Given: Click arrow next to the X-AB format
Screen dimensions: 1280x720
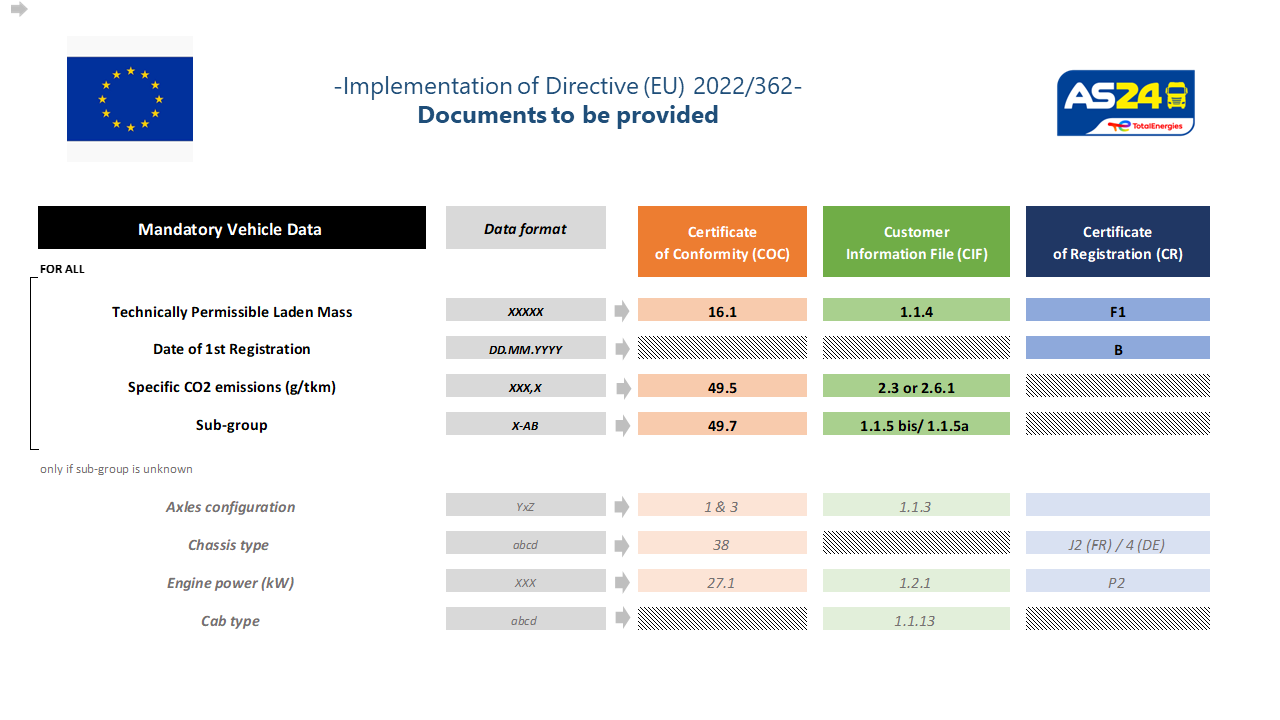Looking at the screenshot, I should click(622, 425).
